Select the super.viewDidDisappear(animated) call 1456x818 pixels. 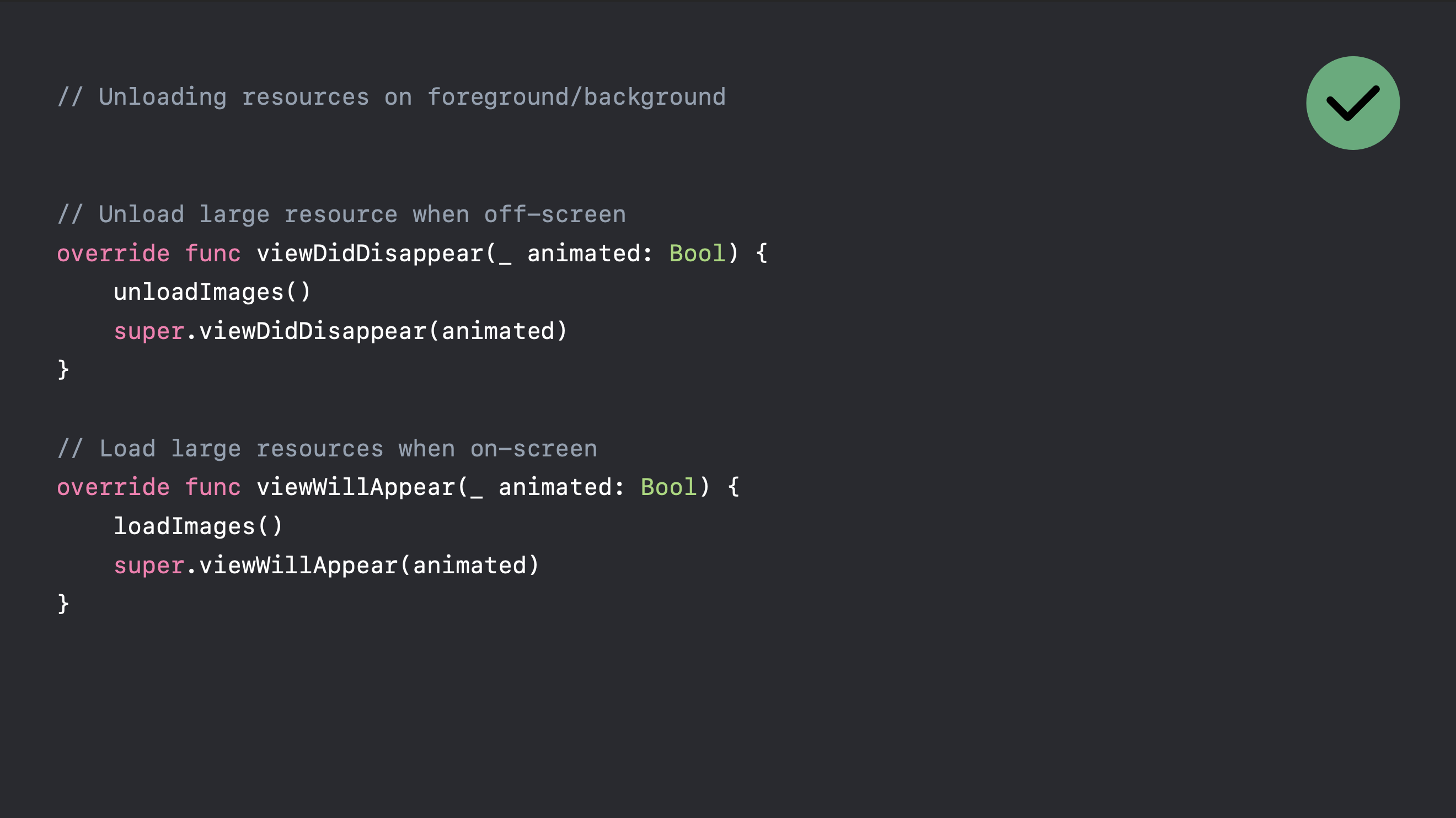click(x=340, y=330)
